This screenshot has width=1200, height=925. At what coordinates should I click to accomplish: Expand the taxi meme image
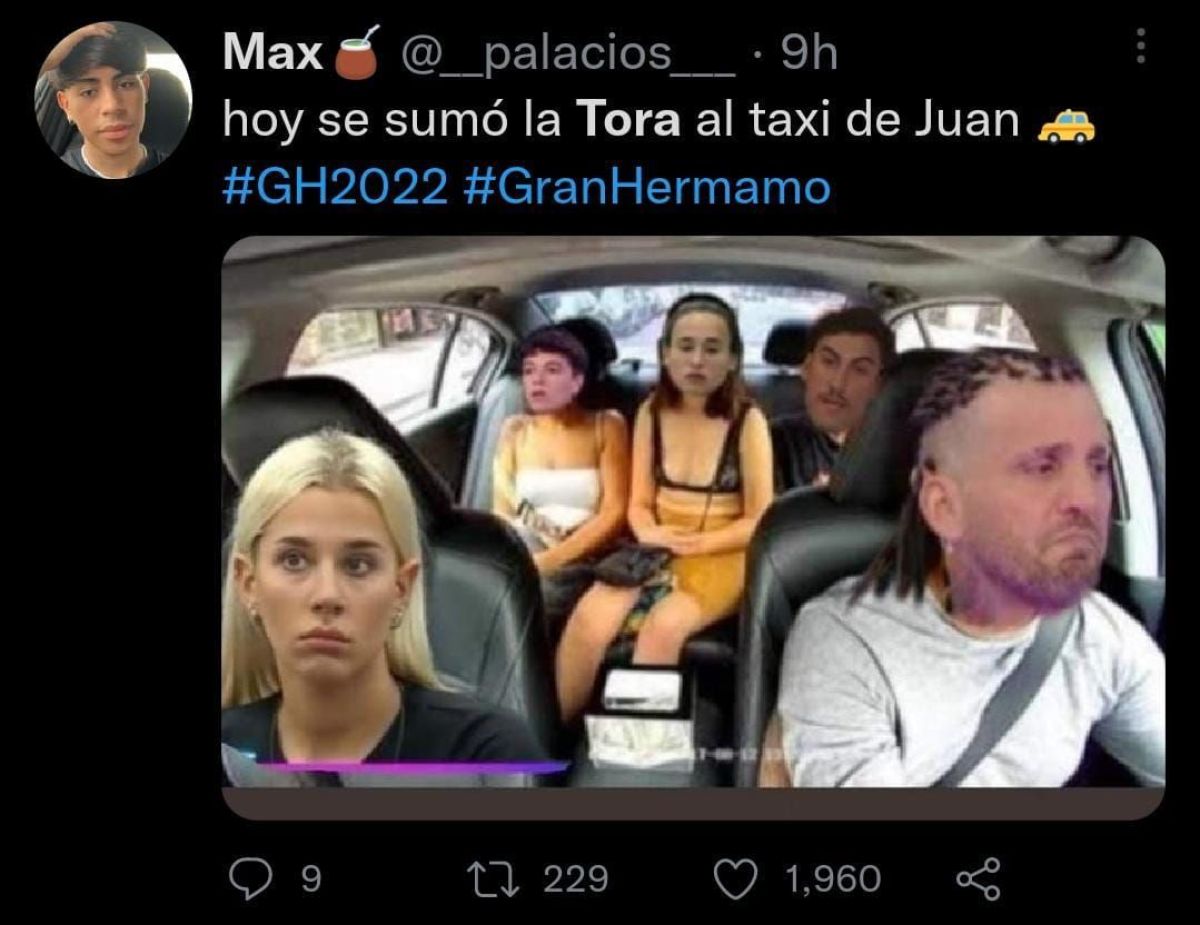point(693,528)
